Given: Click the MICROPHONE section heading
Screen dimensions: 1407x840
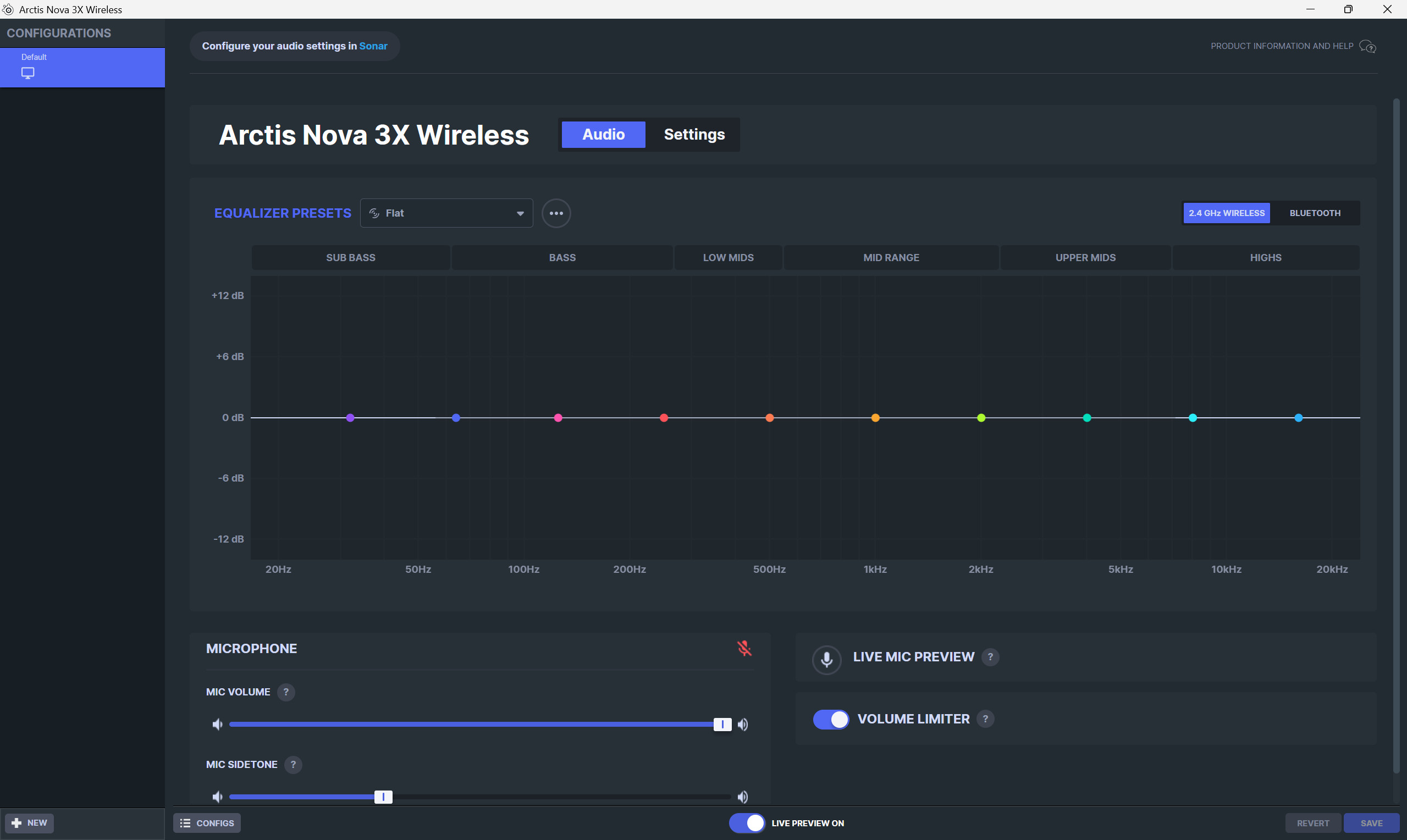Looking at the screenshot, I should click(x=251, y=649).
